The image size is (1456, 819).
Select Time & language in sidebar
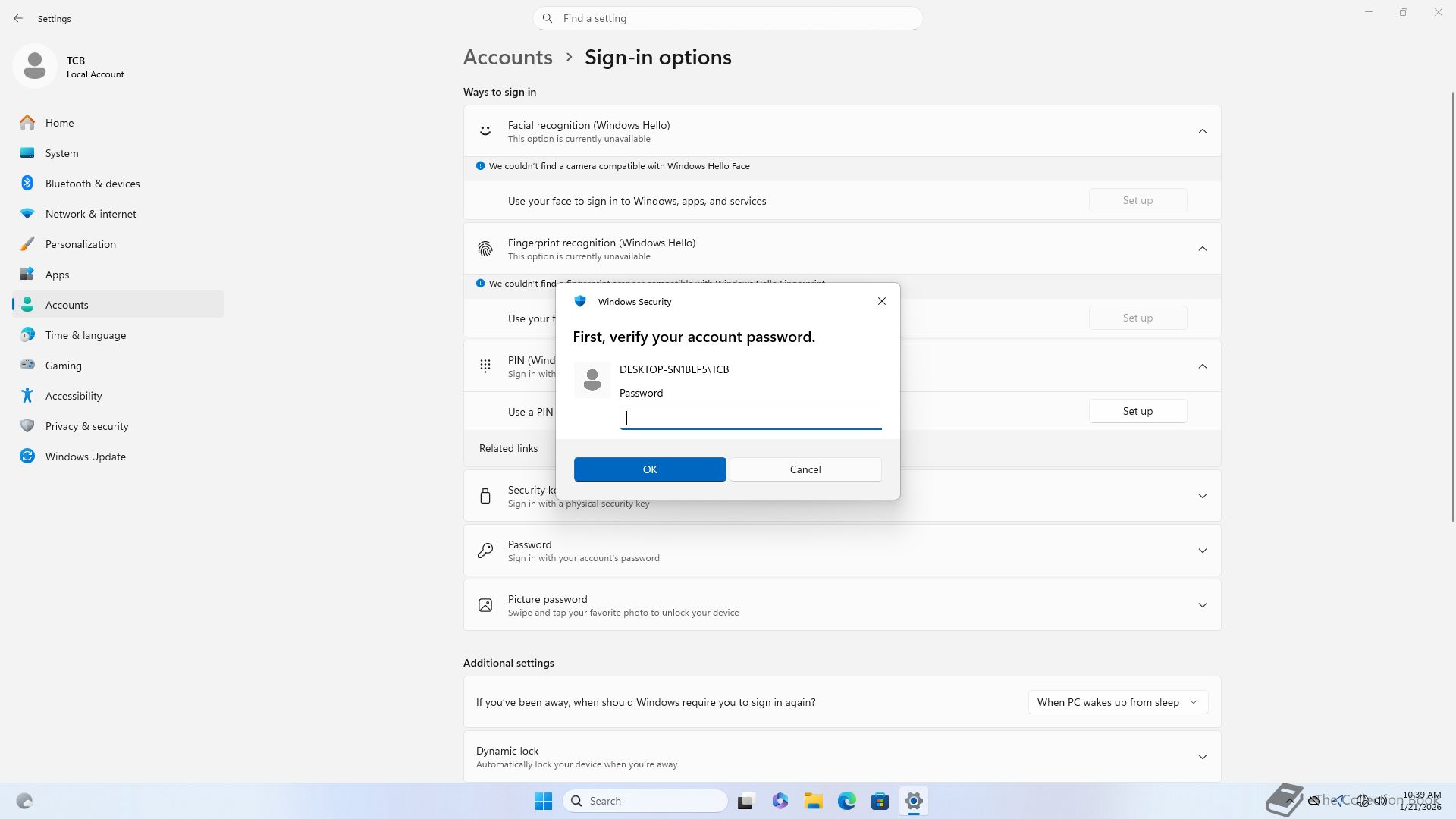click(x=86, y=335)
